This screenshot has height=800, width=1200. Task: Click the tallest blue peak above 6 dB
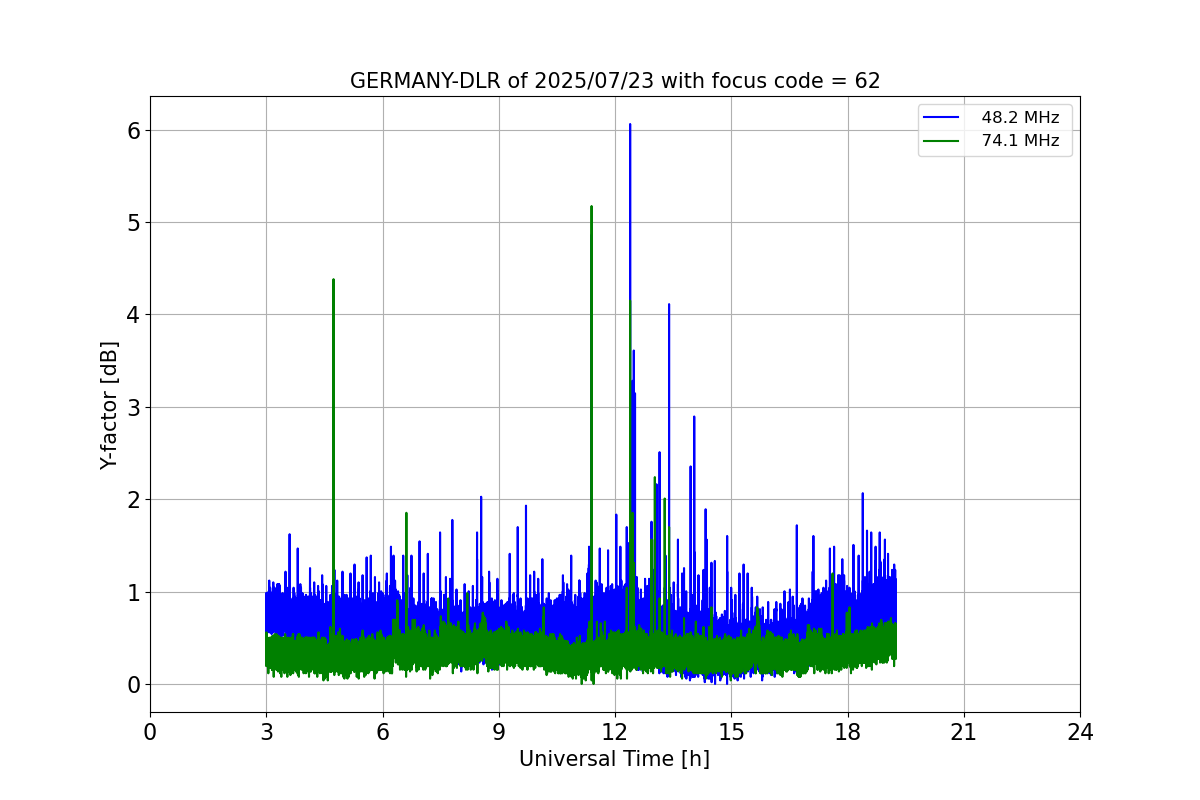pos(630,126)
